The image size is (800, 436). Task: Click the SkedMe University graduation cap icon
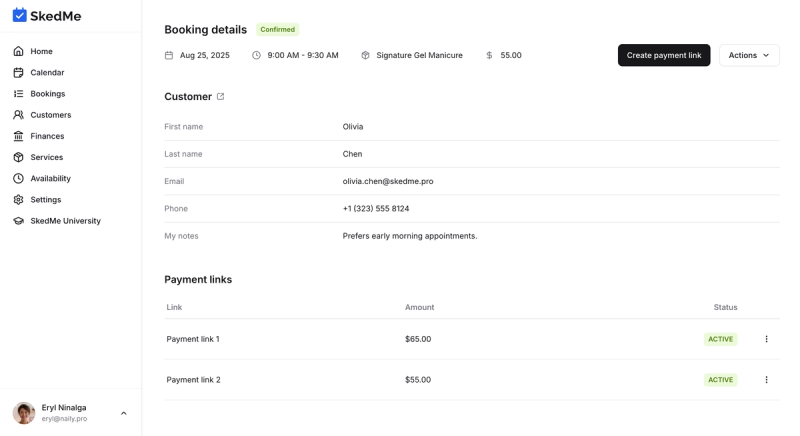coord(18,221)
